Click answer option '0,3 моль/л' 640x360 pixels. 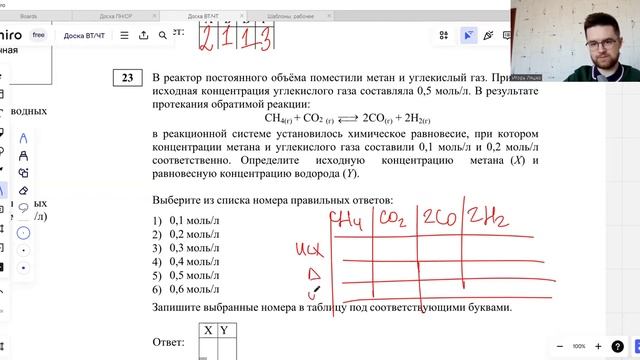tap(194, 248)
